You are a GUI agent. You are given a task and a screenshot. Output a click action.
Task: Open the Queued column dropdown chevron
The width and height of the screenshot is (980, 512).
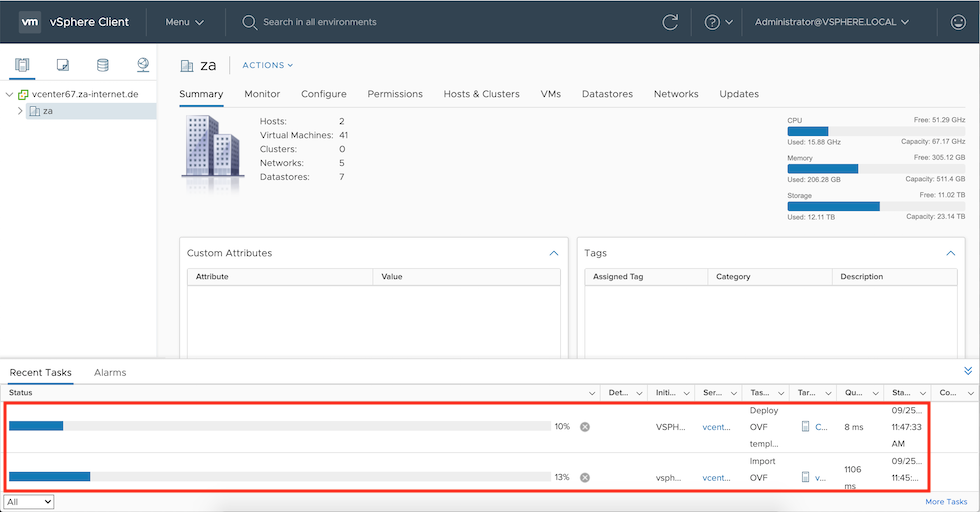point(876,393)
